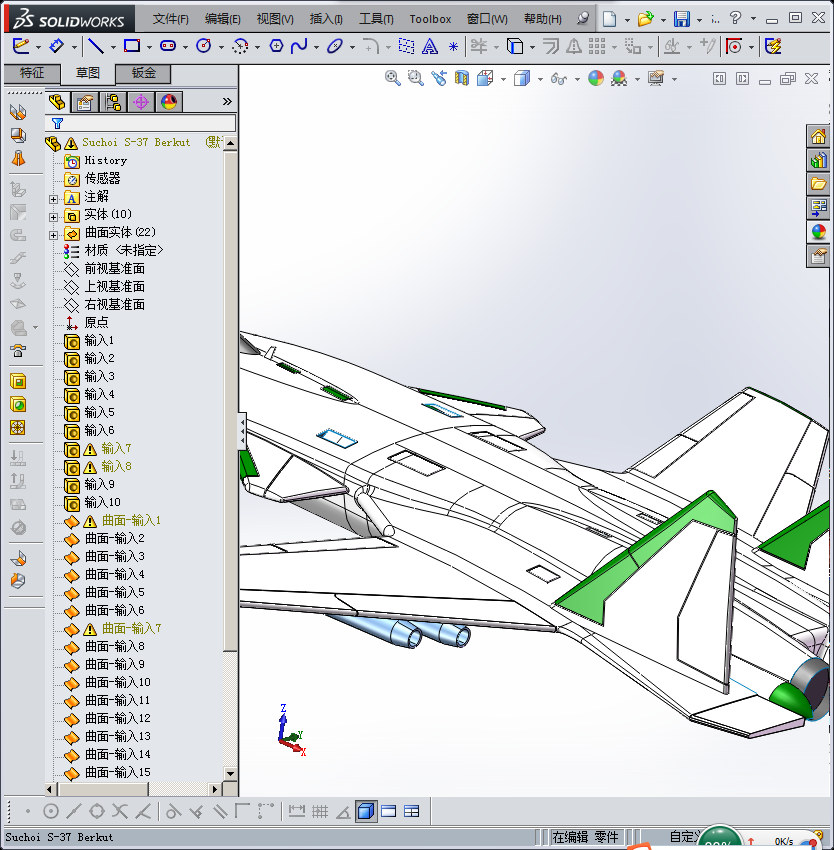Open Line tool dropdown arrow
The image size is (834, 850).
coord(113,48)
